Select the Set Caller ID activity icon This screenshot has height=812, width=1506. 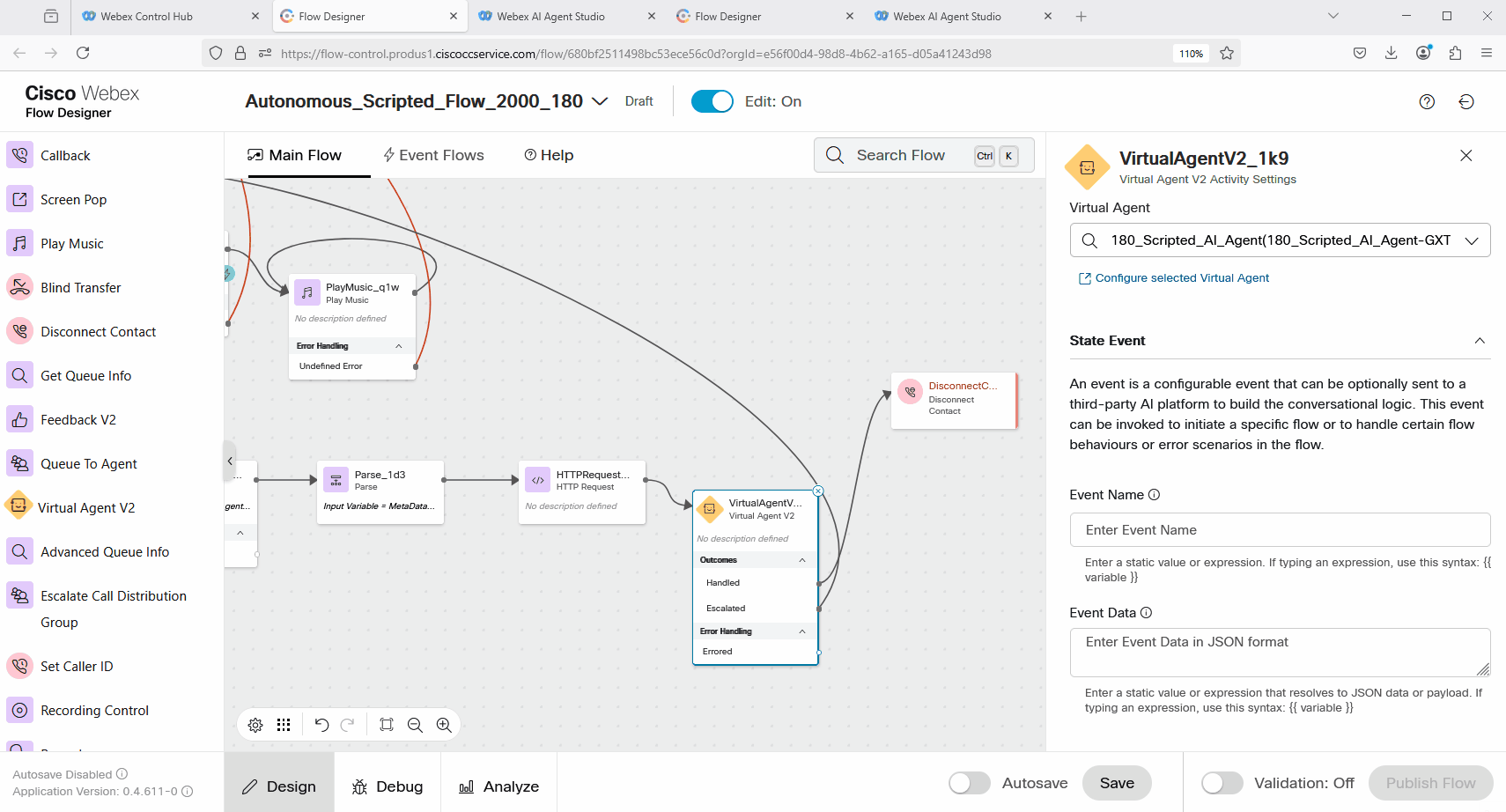pos(19,666)
